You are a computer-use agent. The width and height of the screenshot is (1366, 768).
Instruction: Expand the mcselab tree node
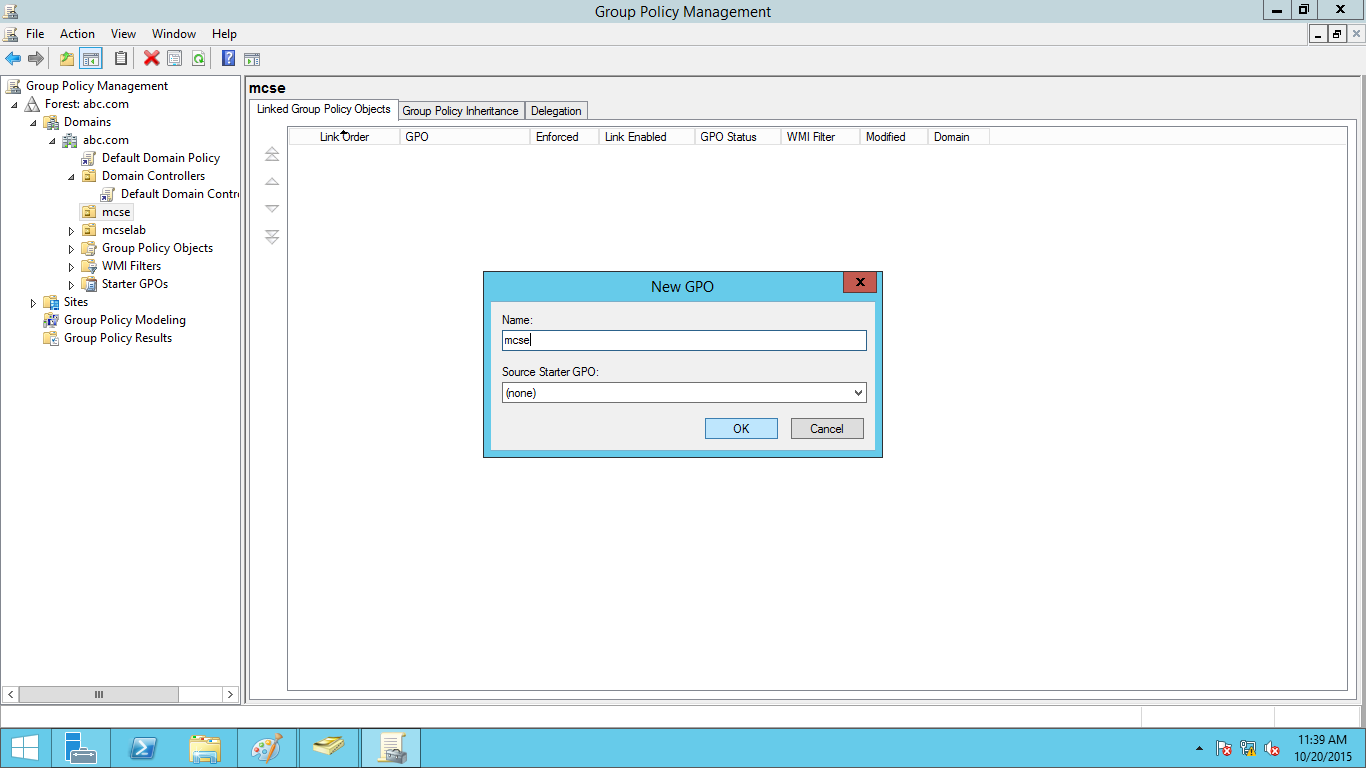[x=71, y=231]
